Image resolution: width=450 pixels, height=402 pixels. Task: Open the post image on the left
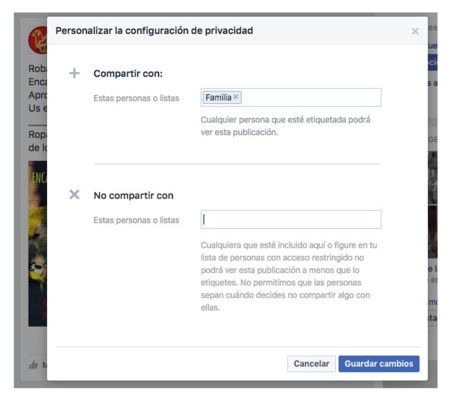[x=38, y=243]
